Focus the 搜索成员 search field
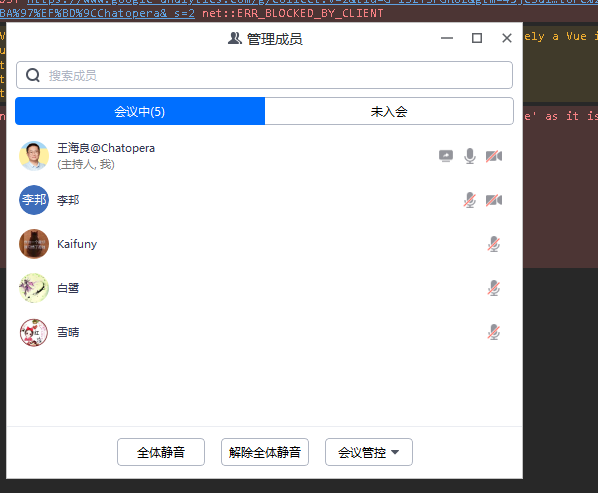The image size is (598, 493). (264, 75)
